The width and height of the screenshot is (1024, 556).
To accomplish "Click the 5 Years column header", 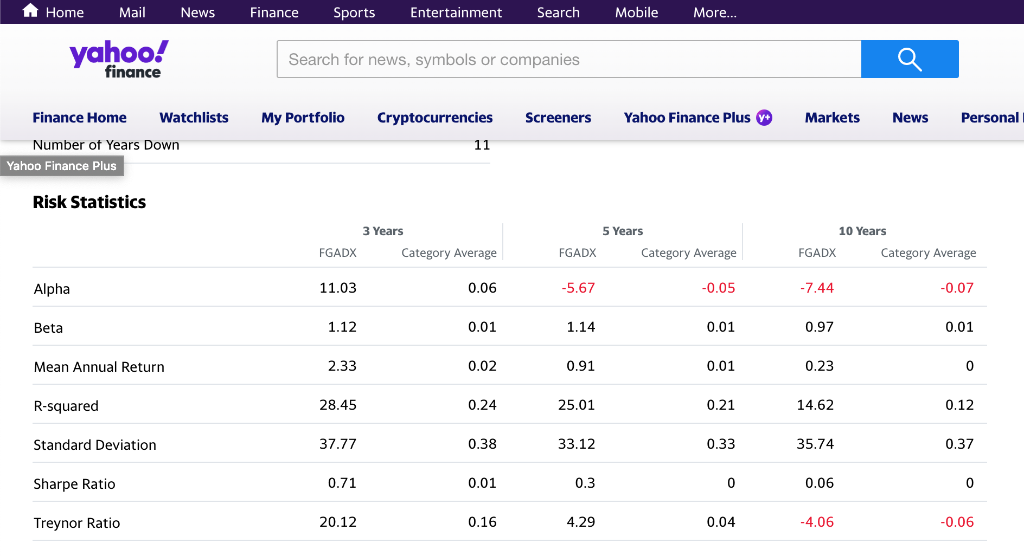I will pyautogui.click(x=622, y=231).
